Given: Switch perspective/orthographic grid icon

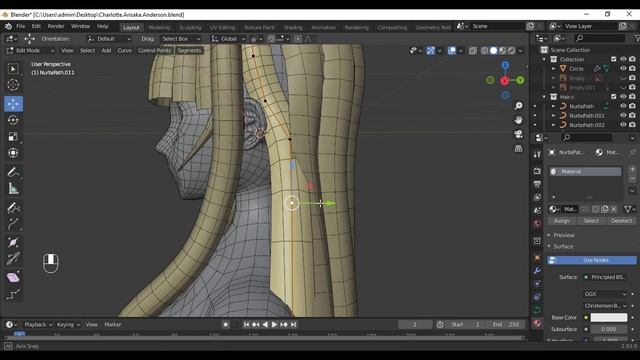Looking at the screenshot, I should (x=518, y=148).
